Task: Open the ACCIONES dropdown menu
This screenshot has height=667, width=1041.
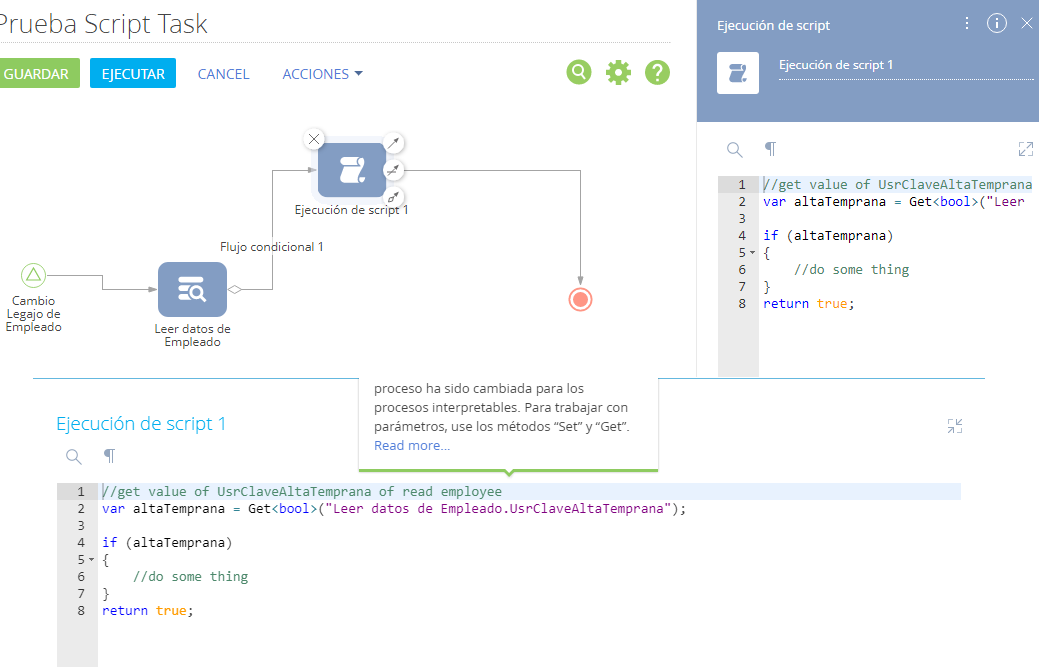Action: click(x=322, y=74)
